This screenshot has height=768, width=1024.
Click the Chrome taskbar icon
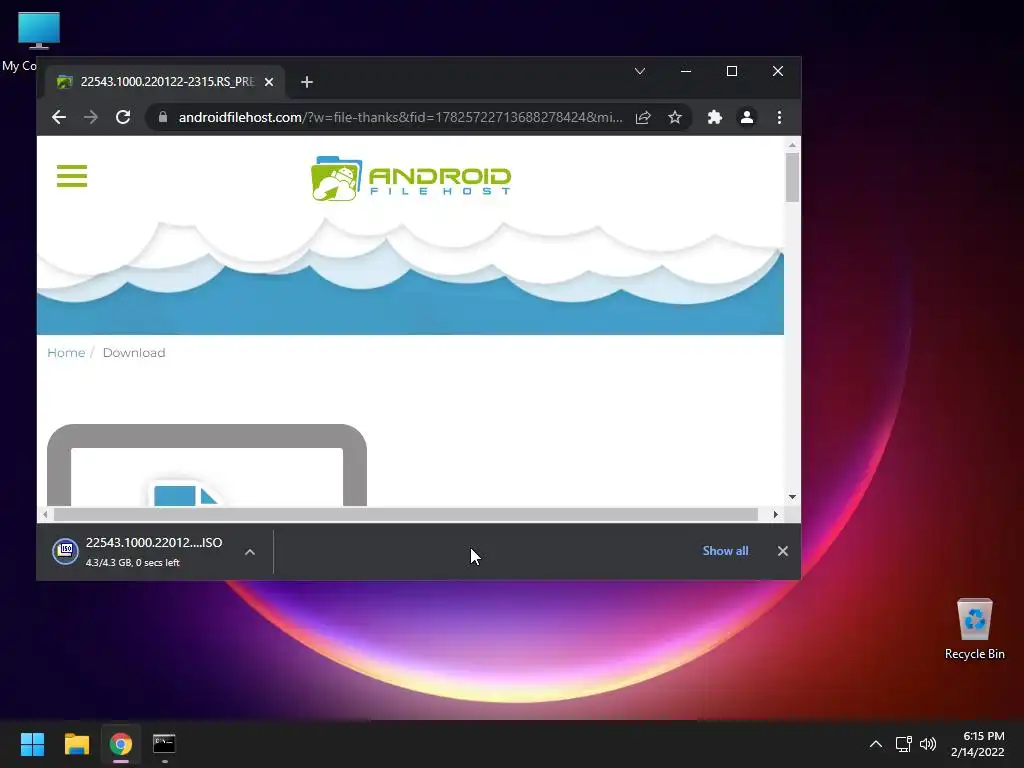click(x=121, y=744)
